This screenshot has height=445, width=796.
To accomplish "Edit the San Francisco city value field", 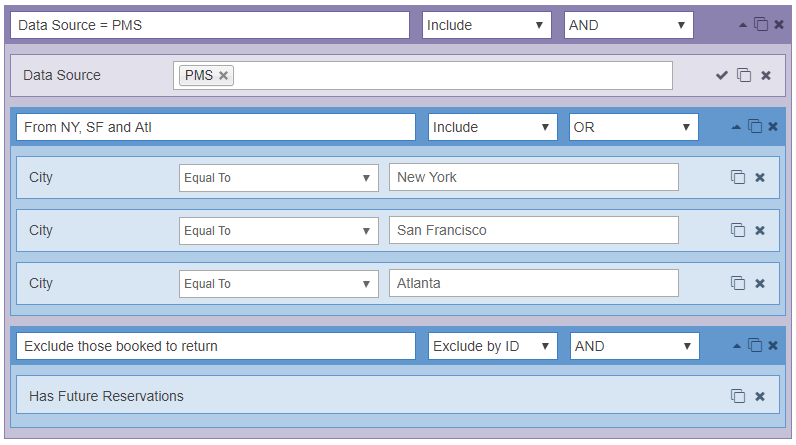I will [534, 230].
